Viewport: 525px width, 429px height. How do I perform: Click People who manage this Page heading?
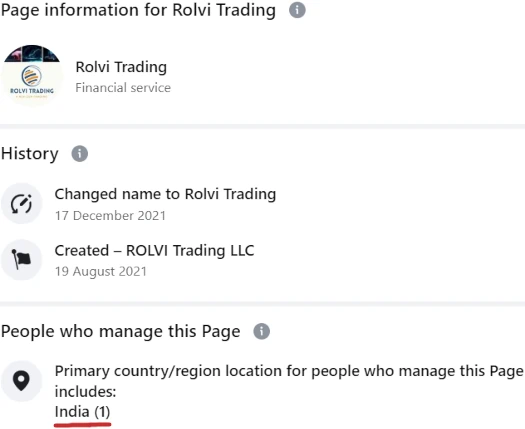[x=121, y=332]
